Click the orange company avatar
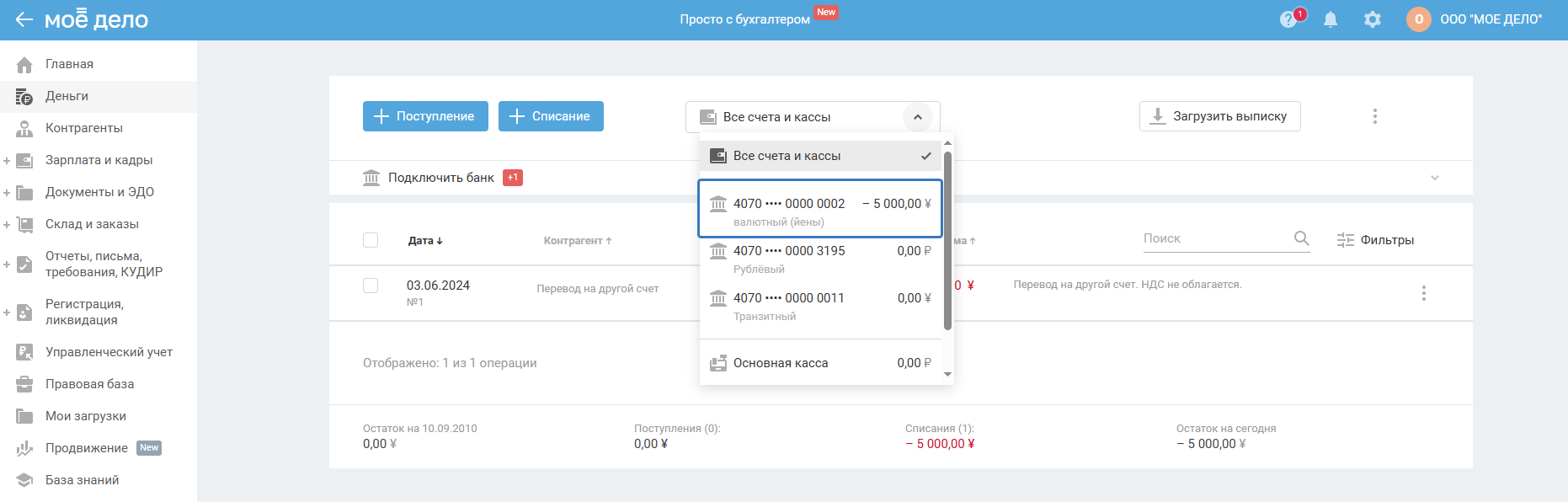The width and height of the screenshot is (1568, 502). (x=1419, y=19)
